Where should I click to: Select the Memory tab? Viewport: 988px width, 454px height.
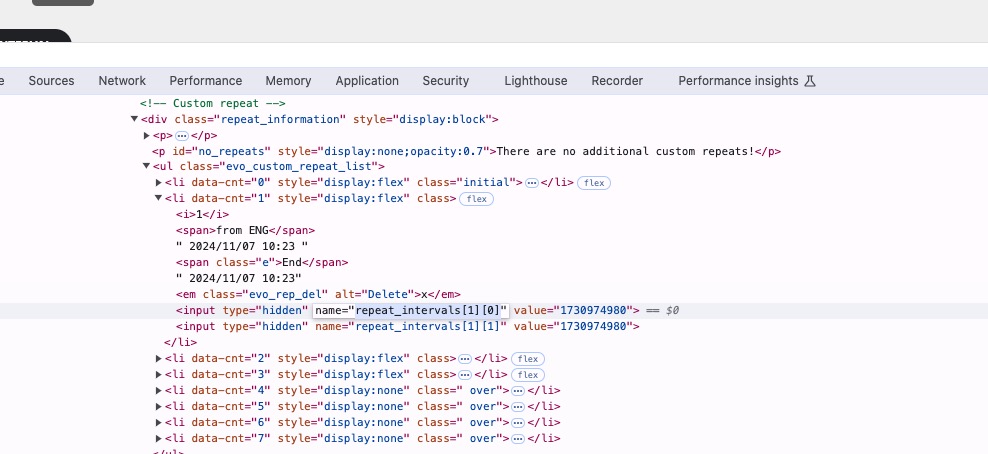288,81
